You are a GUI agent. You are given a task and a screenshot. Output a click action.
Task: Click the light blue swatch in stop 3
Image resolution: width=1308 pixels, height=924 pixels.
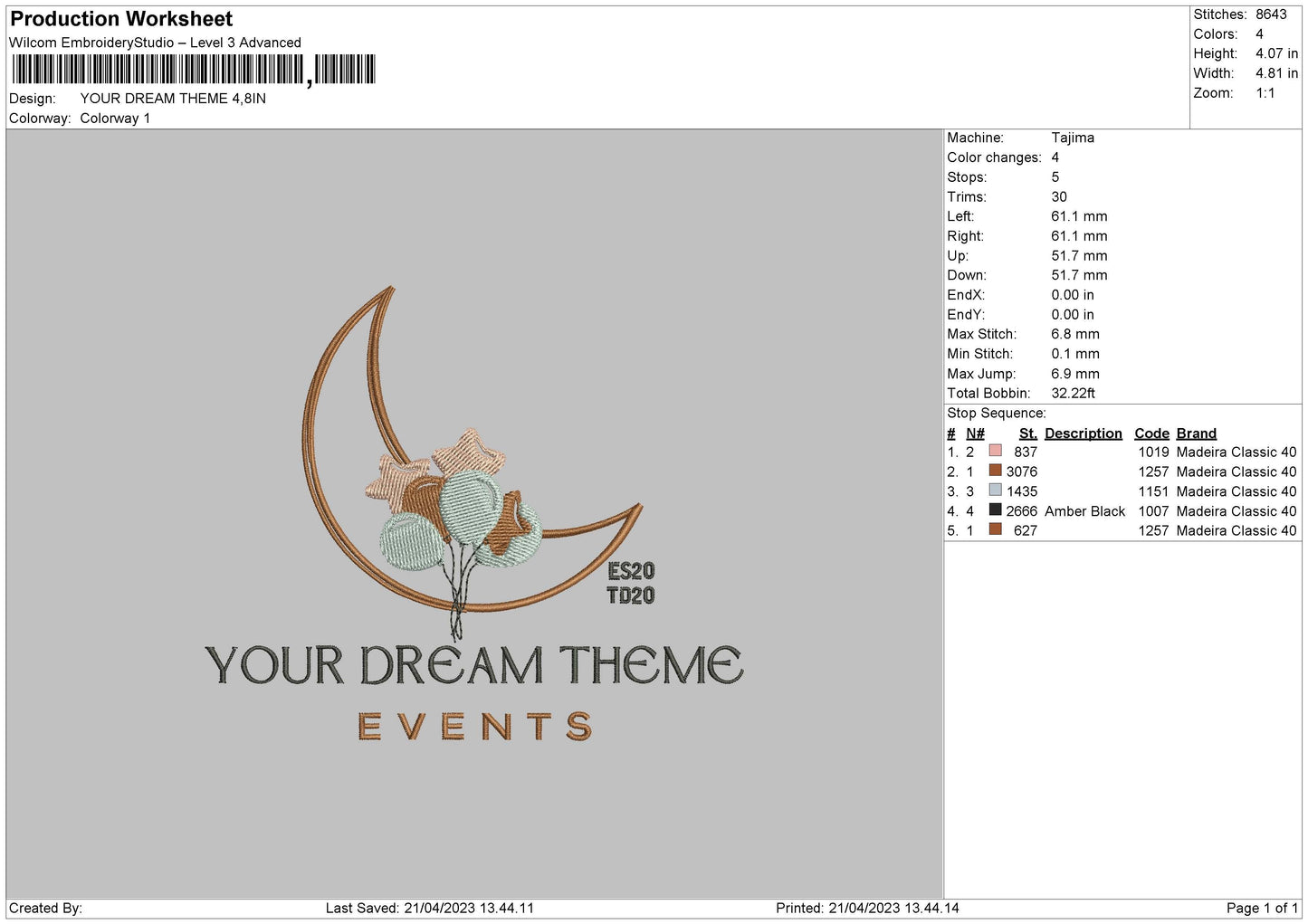(x=996, y=491)
